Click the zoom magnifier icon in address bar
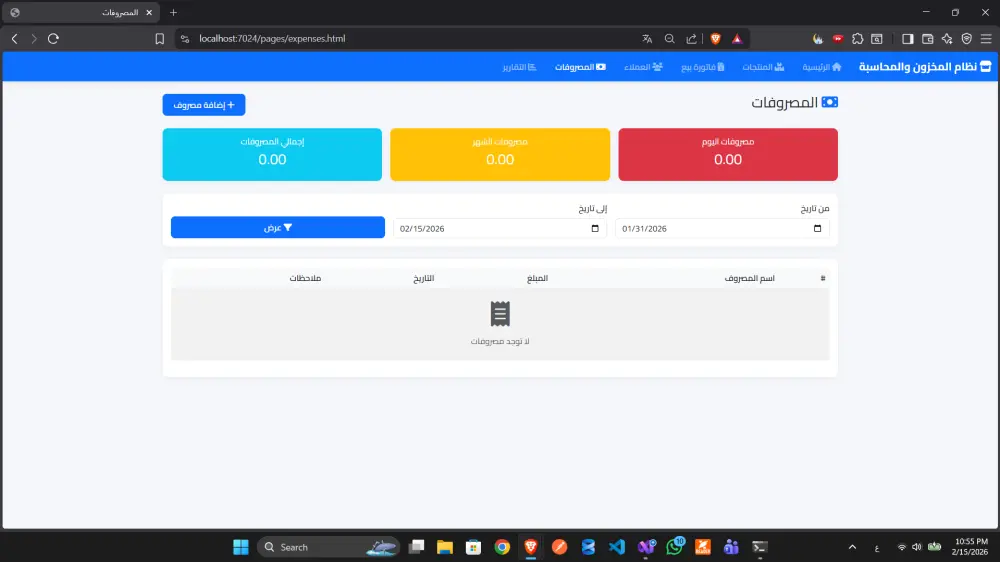1000x562 pixels. 669,39
